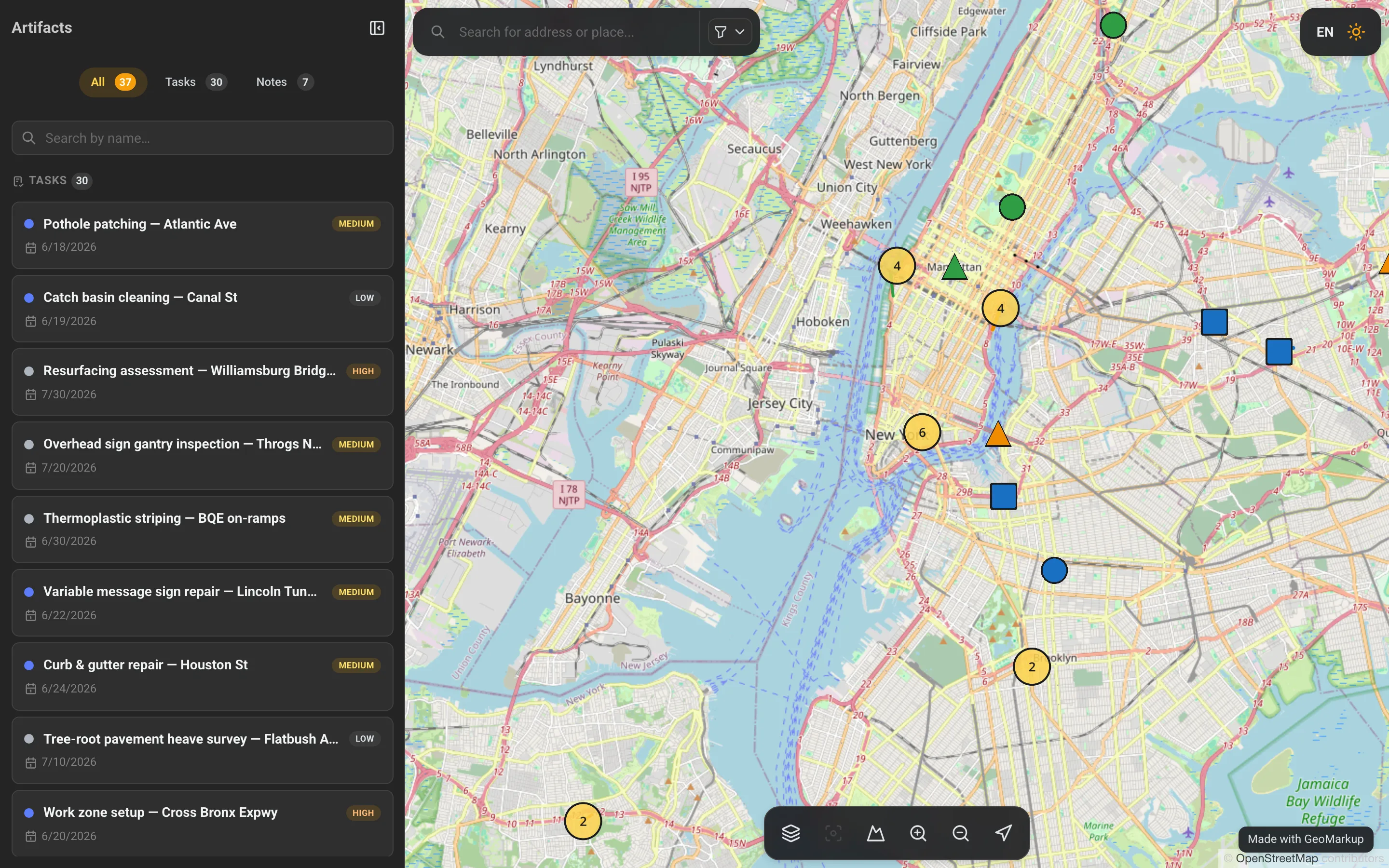Open Resurfacing assessment Williamsburg Bridge task

click(202, 382)
